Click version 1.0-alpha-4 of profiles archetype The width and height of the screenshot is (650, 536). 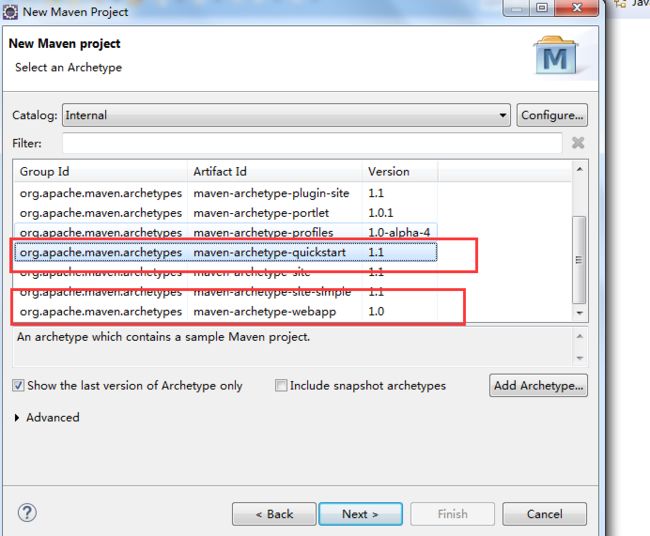[x=399, y=232]
